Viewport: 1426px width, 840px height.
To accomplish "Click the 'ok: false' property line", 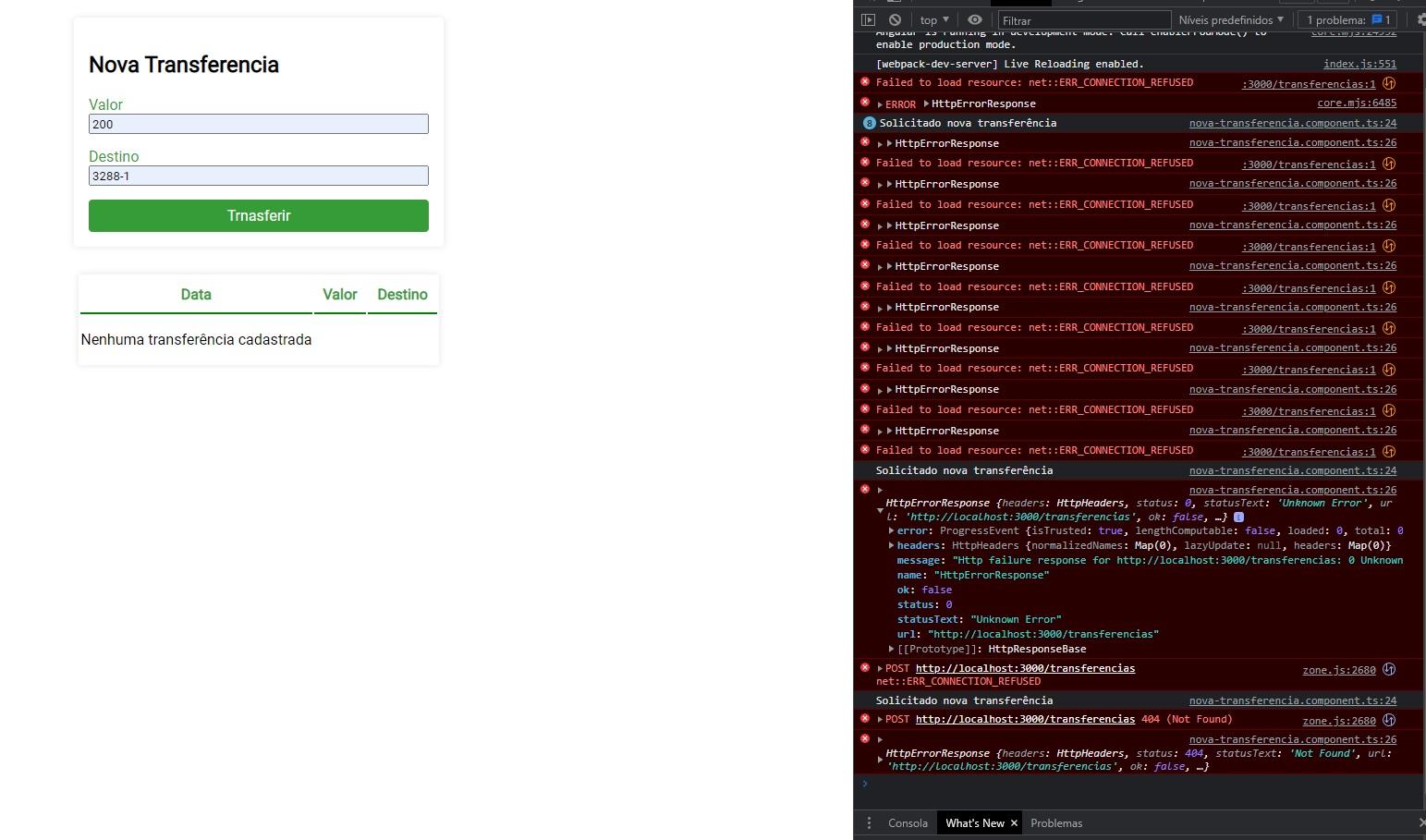I will (924, 590).
